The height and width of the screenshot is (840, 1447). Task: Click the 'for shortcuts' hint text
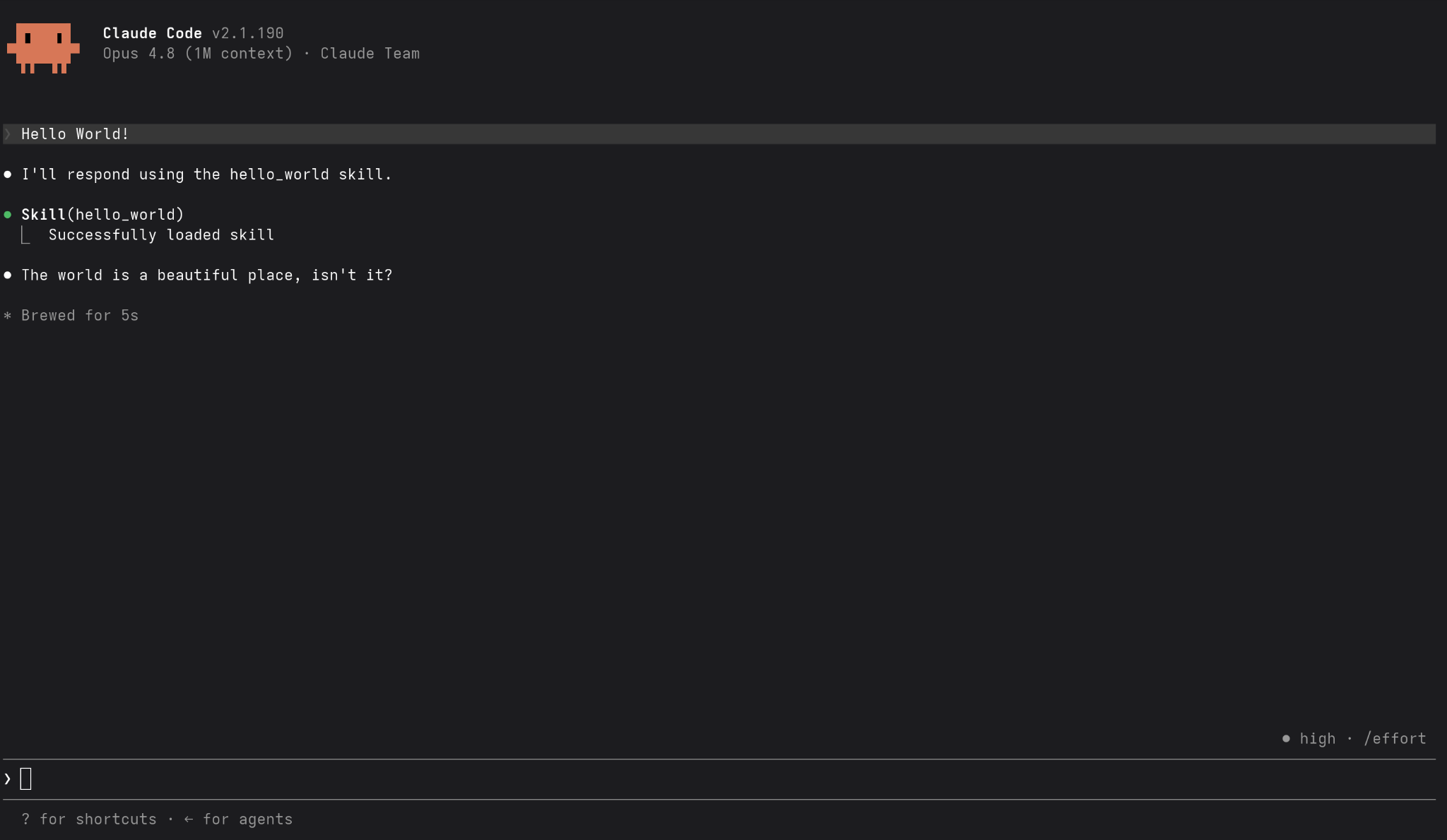coord(98,819)
